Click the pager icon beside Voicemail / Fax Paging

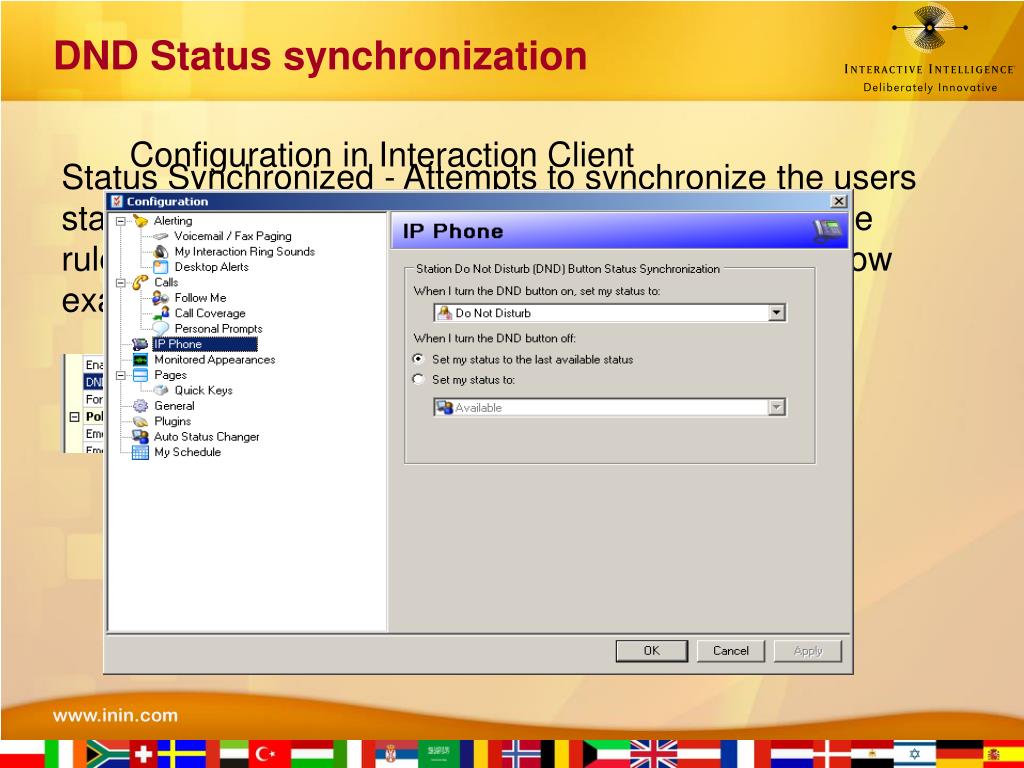(161, 236)
